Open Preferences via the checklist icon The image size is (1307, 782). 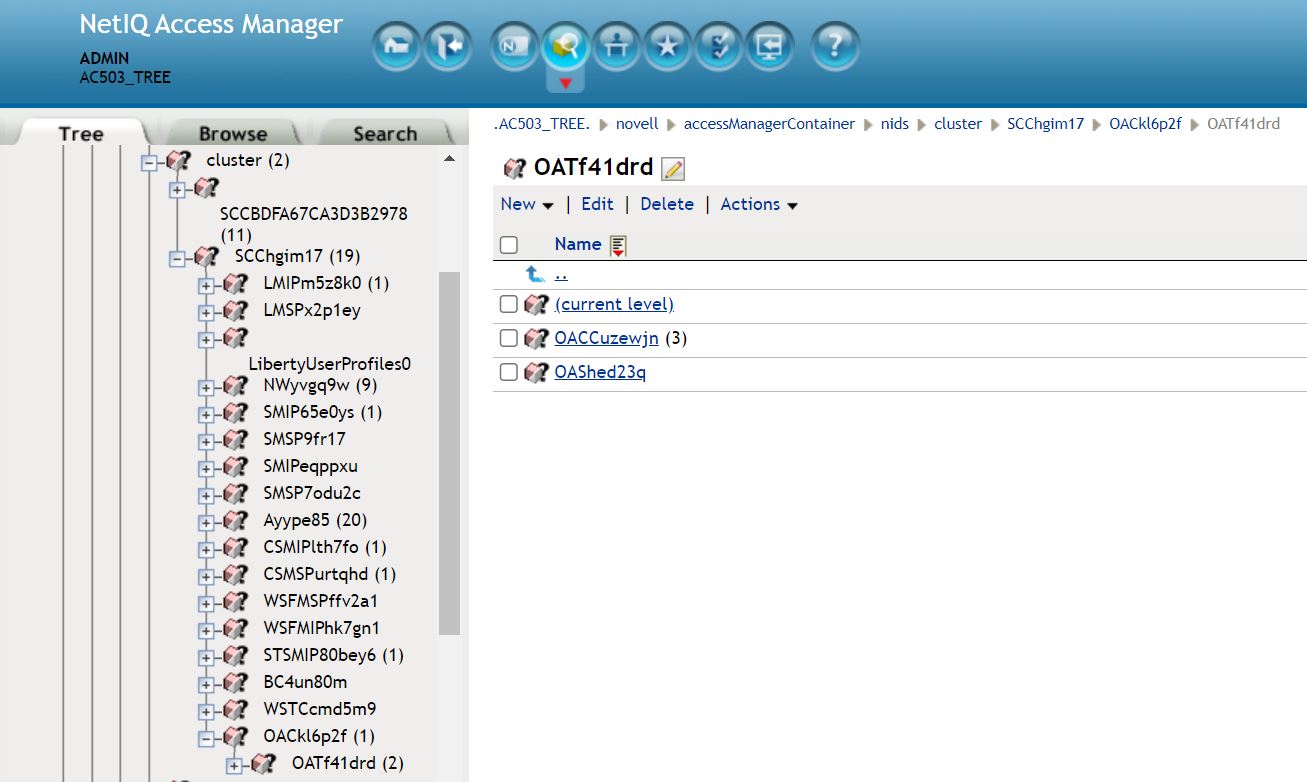click(x=718, y=46)
